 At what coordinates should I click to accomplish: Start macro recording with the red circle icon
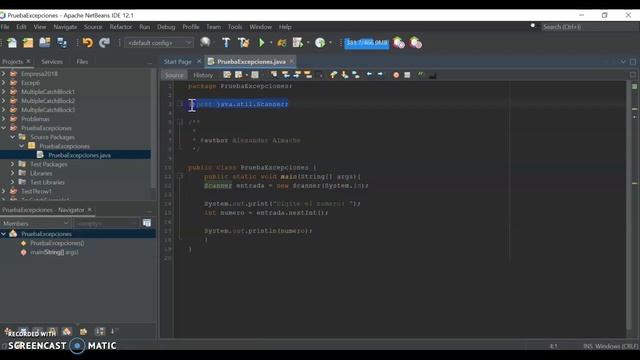(396, 75)
